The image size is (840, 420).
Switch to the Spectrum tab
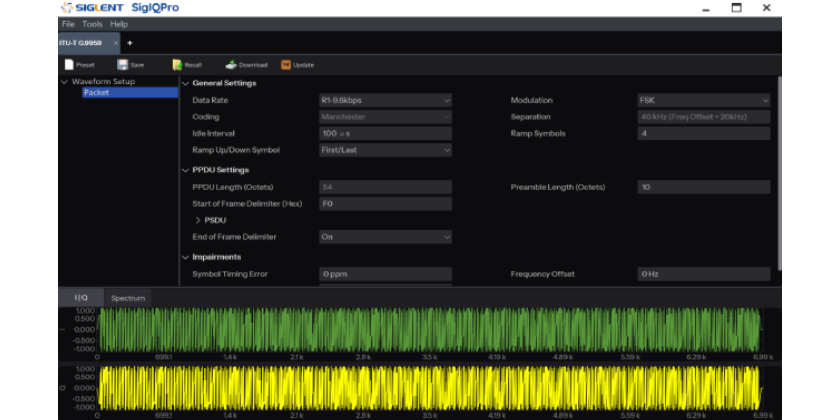[128, 298]
